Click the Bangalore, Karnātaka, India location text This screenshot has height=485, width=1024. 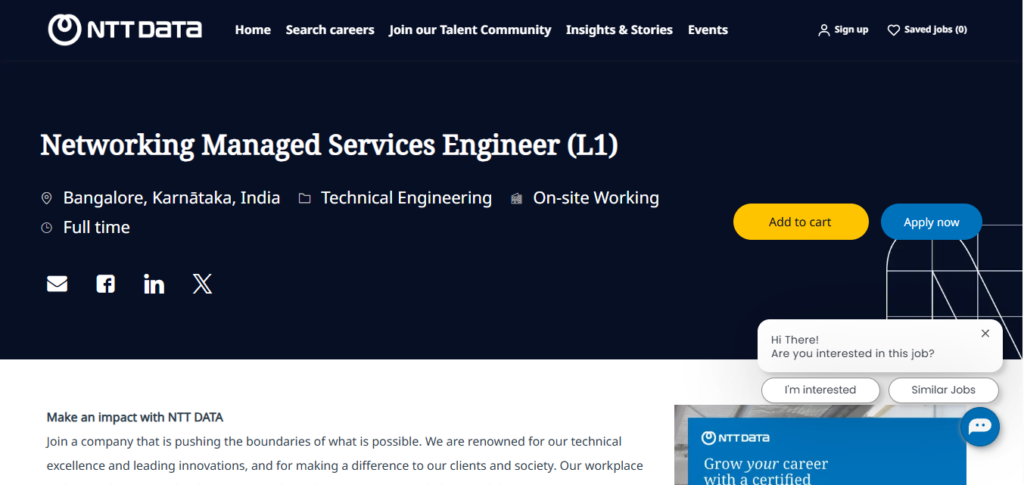172,198
